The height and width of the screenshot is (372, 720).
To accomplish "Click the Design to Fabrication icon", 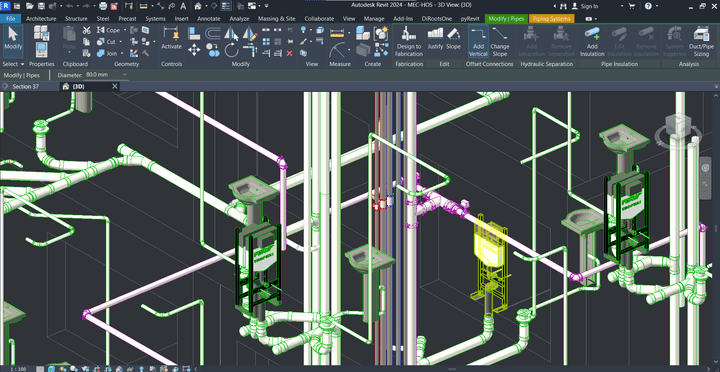I will 408,41.
